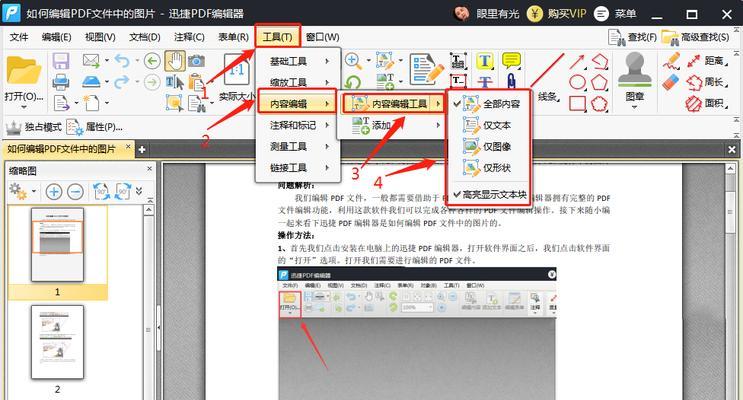The image size is (743, 400).
Task: Expand the 链接工具 submenu
Action: [298, 168]
